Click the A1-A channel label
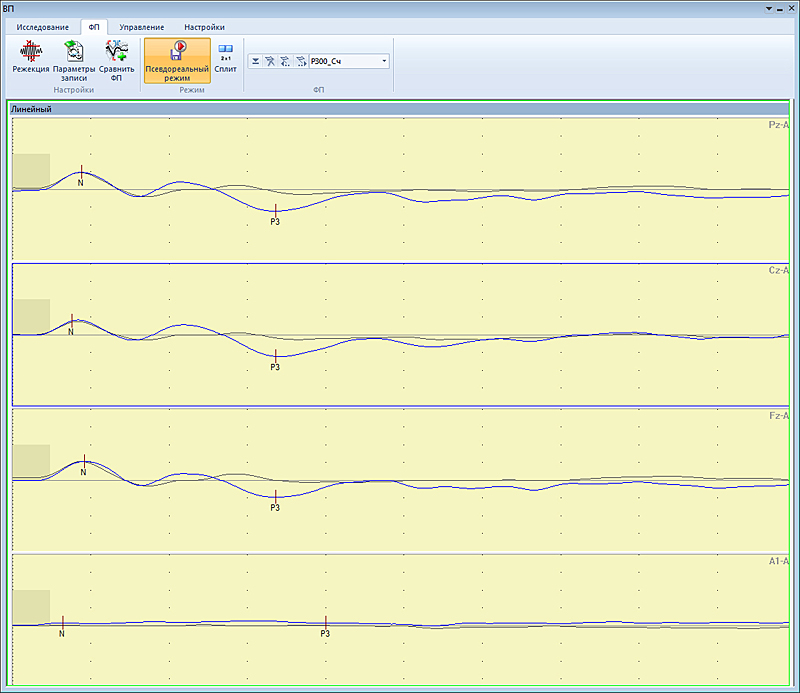Screen dimensions: 800x693 [x=779, y=561]
